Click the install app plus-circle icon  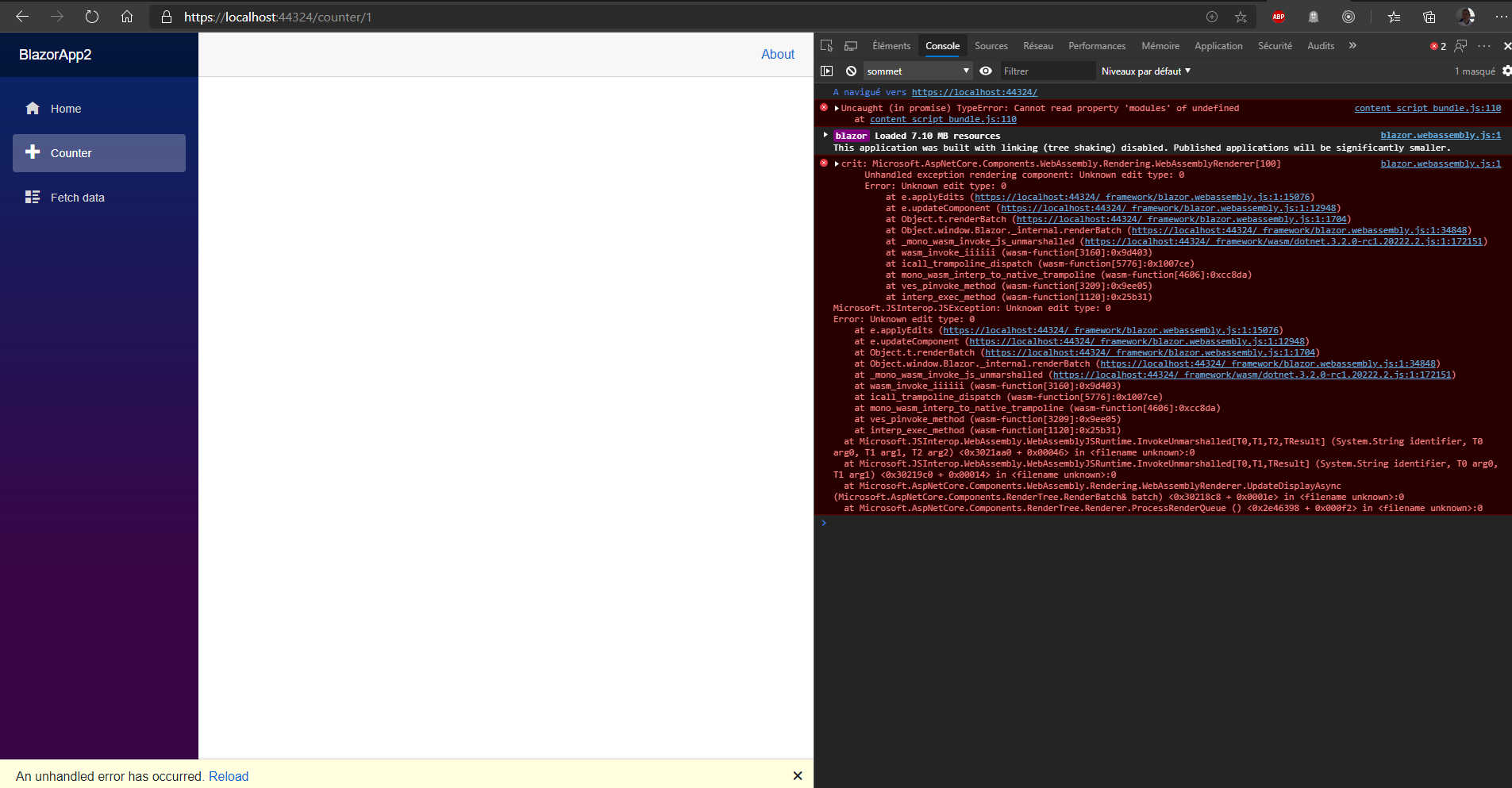1212,17
